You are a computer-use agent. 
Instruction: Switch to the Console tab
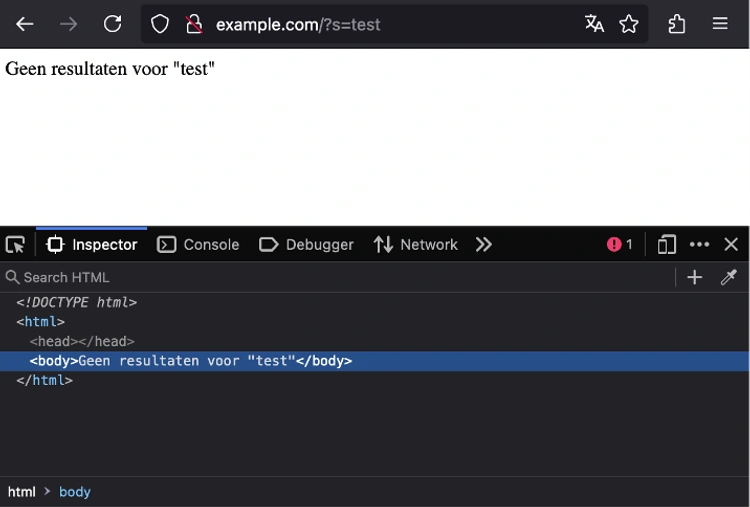(x=199, y=245)
